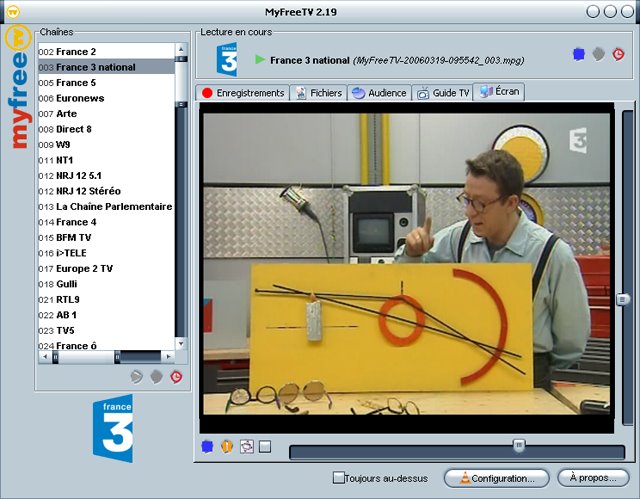Click the recording file name MyFreeTV-20060319-095542_003.mpg
Image resolution: width=640 pixels, height=499 pixels.
(438, 60)
